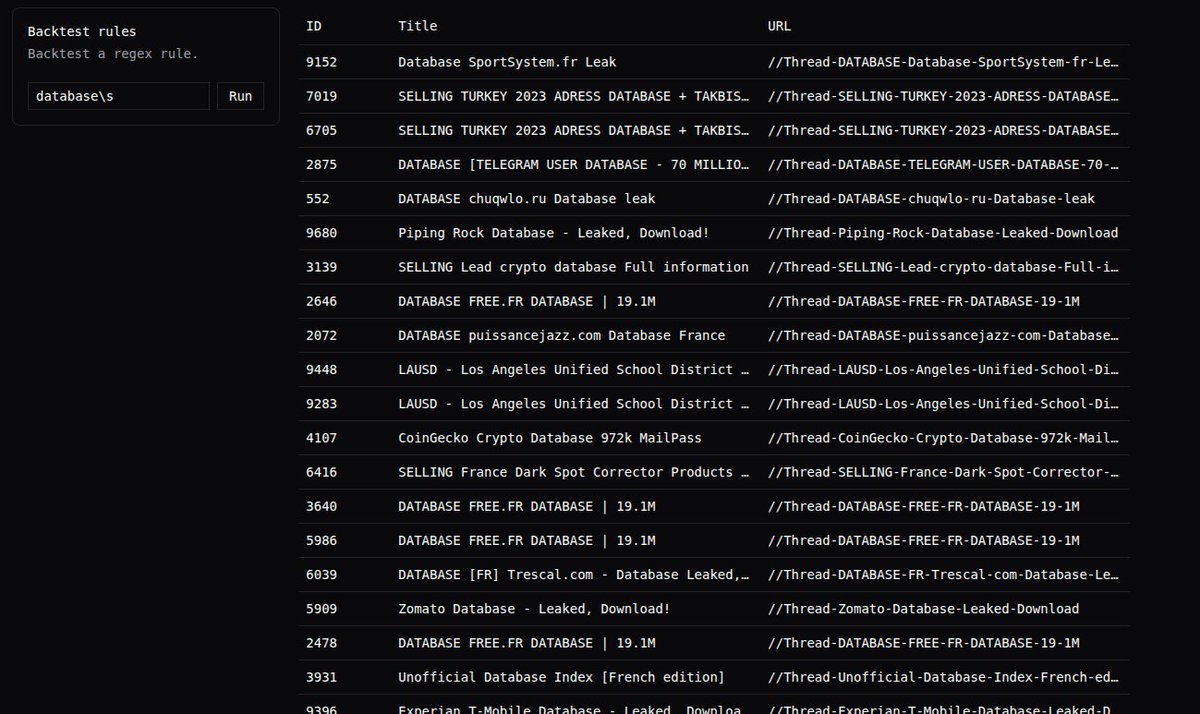Screen dimensions: 1200x714
Task: Open the Lead-crypto-database thread URL
Action: (x=943, y=267)
